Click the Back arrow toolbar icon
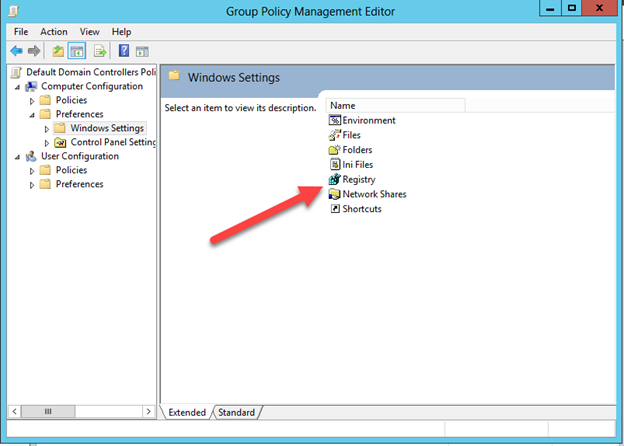The height and width of the screenshot is (446, 624). [17, 51]
